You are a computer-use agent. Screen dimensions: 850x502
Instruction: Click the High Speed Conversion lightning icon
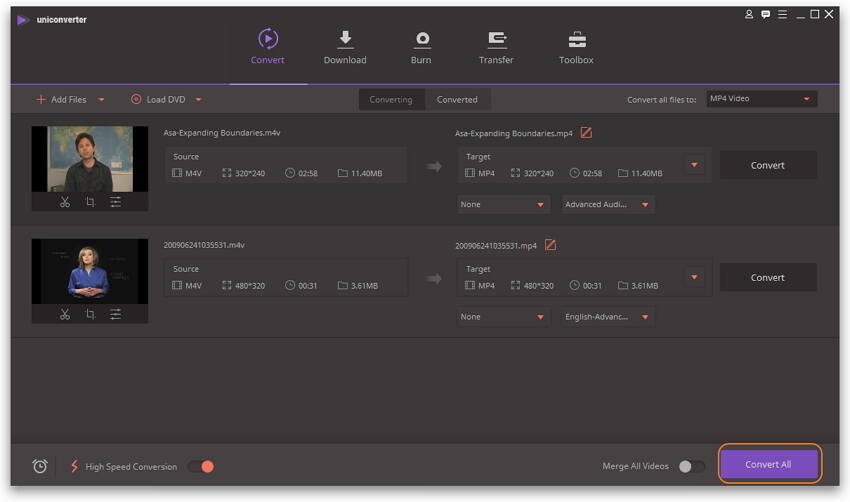coord(74,466)
